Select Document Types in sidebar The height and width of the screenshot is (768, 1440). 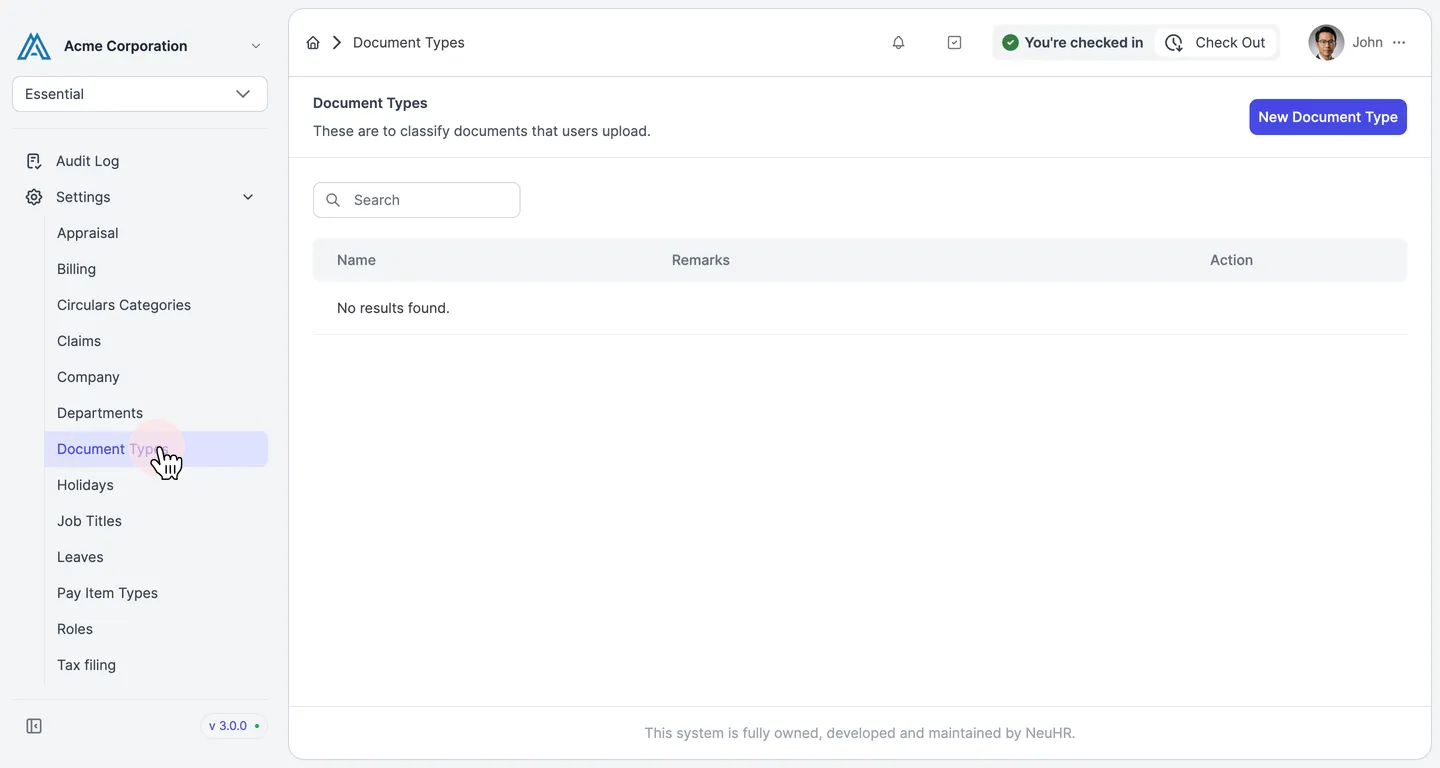tap(156, 449)
